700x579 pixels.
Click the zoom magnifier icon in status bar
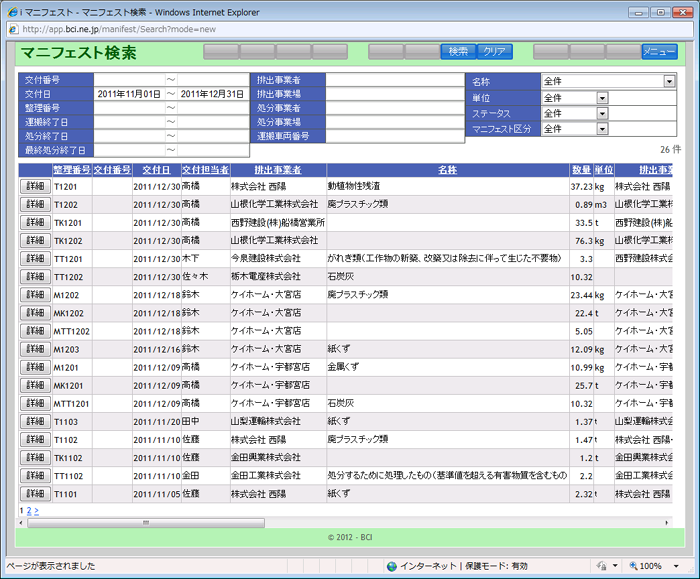click(x=633, y=566)
